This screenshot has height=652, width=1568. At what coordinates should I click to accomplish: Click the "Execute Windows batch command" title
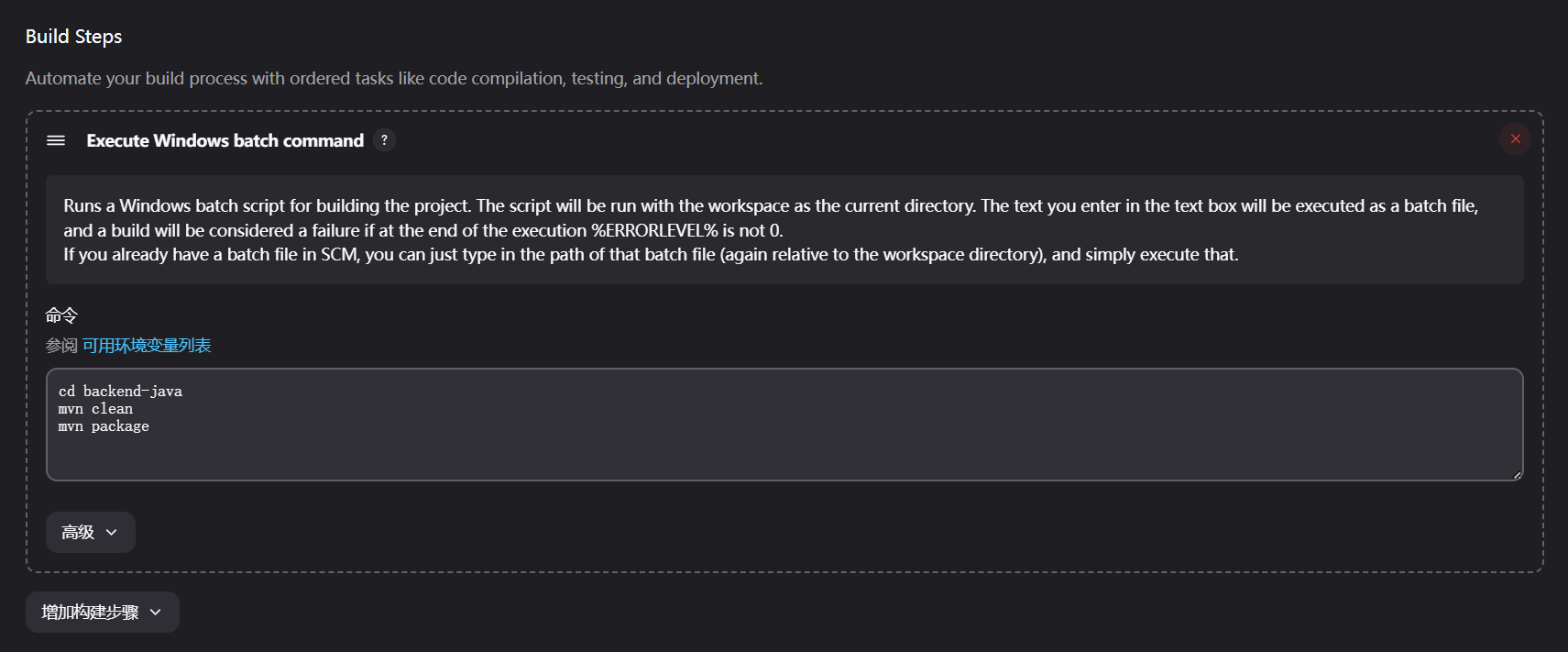225,140
